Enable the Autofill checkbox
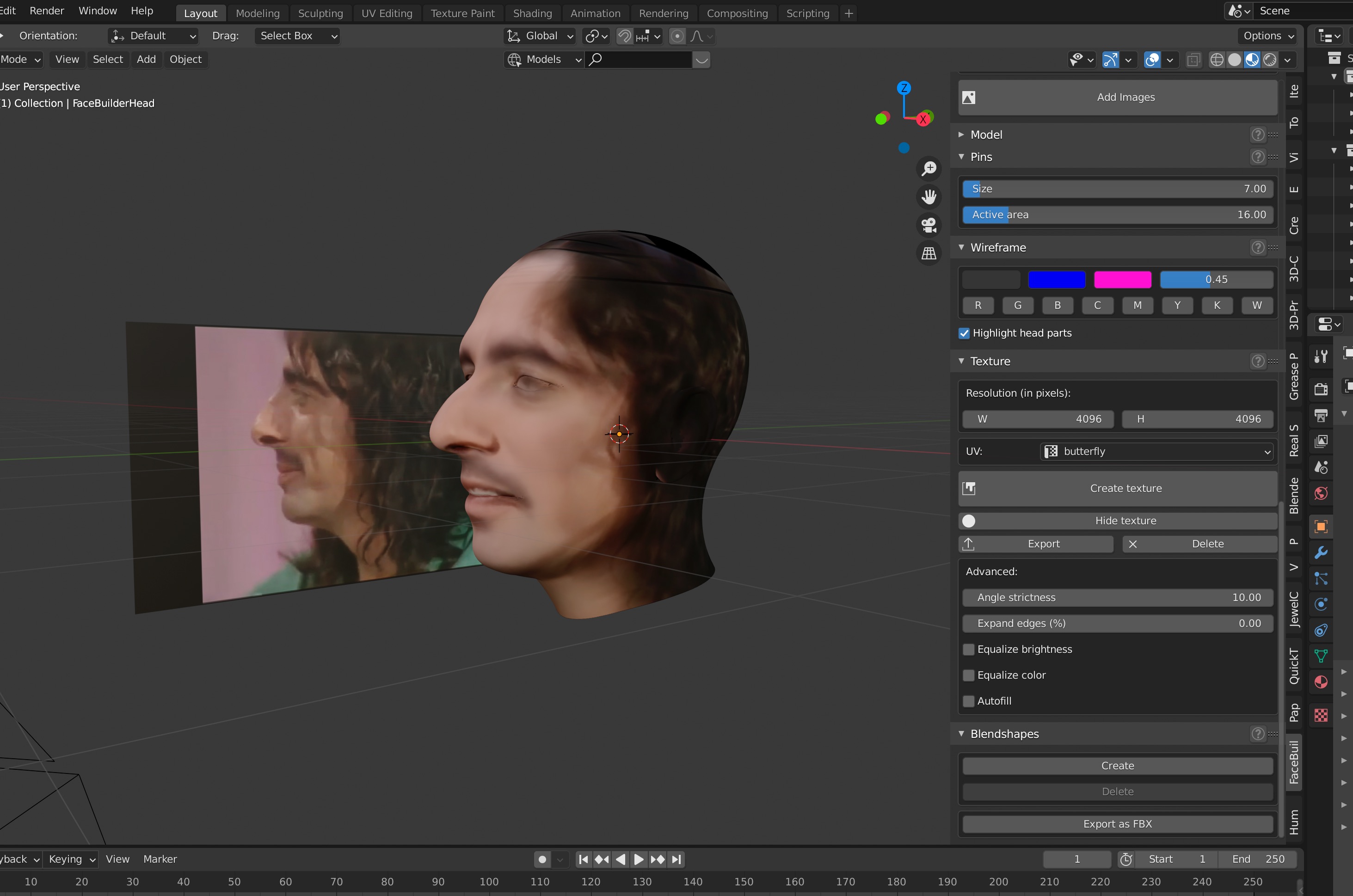 pyautogui.click(x=969, y=701)
